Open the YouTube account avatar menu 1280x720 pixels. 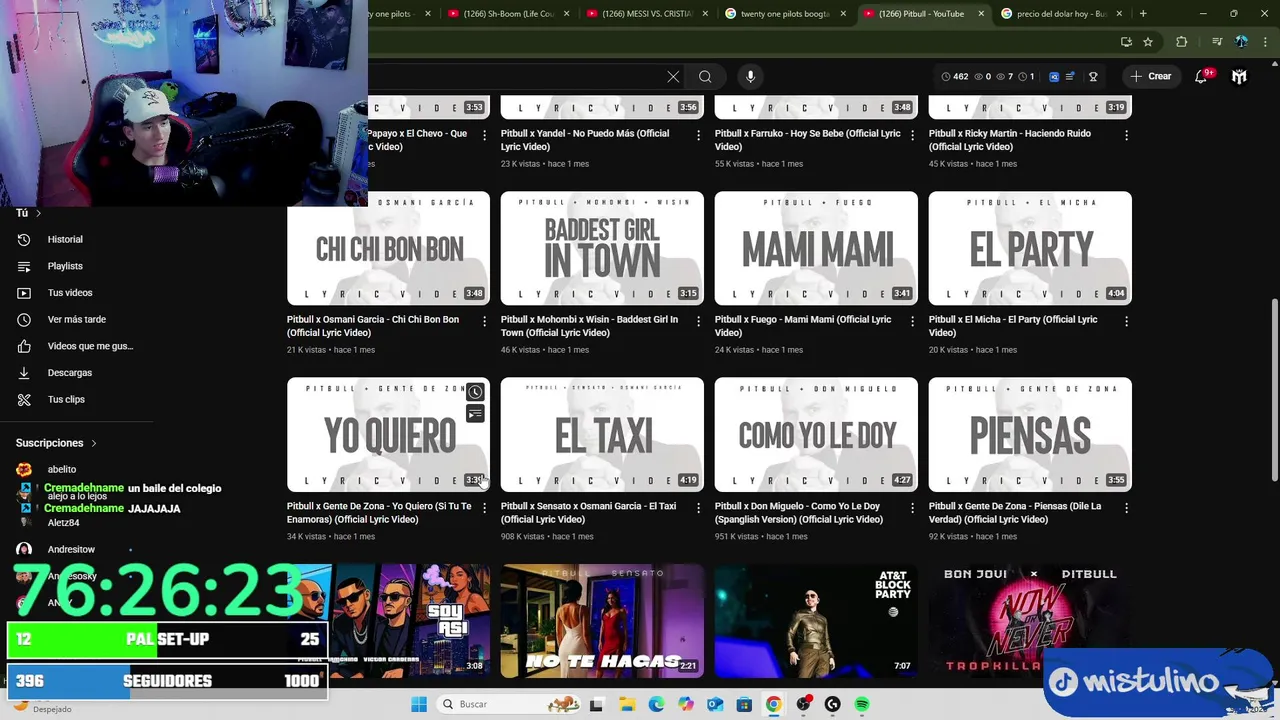pos(1239,76)
